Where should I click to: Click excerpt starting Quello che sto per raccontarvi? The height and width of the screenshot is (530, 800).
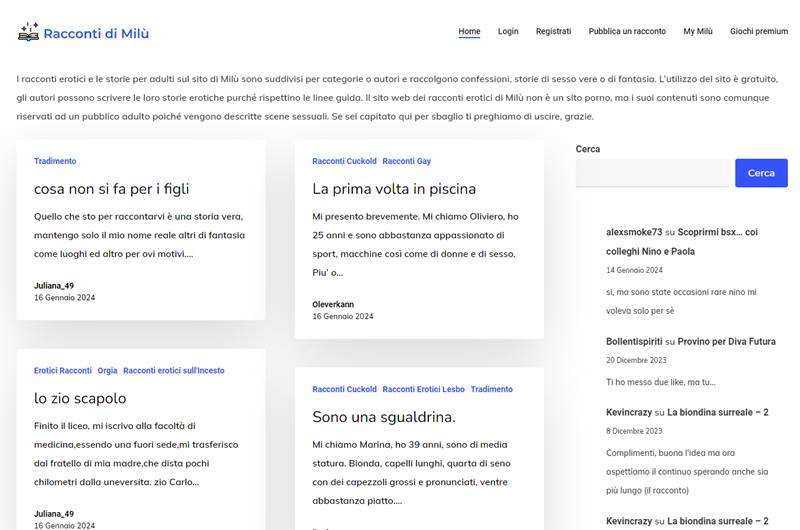[139, 235]
